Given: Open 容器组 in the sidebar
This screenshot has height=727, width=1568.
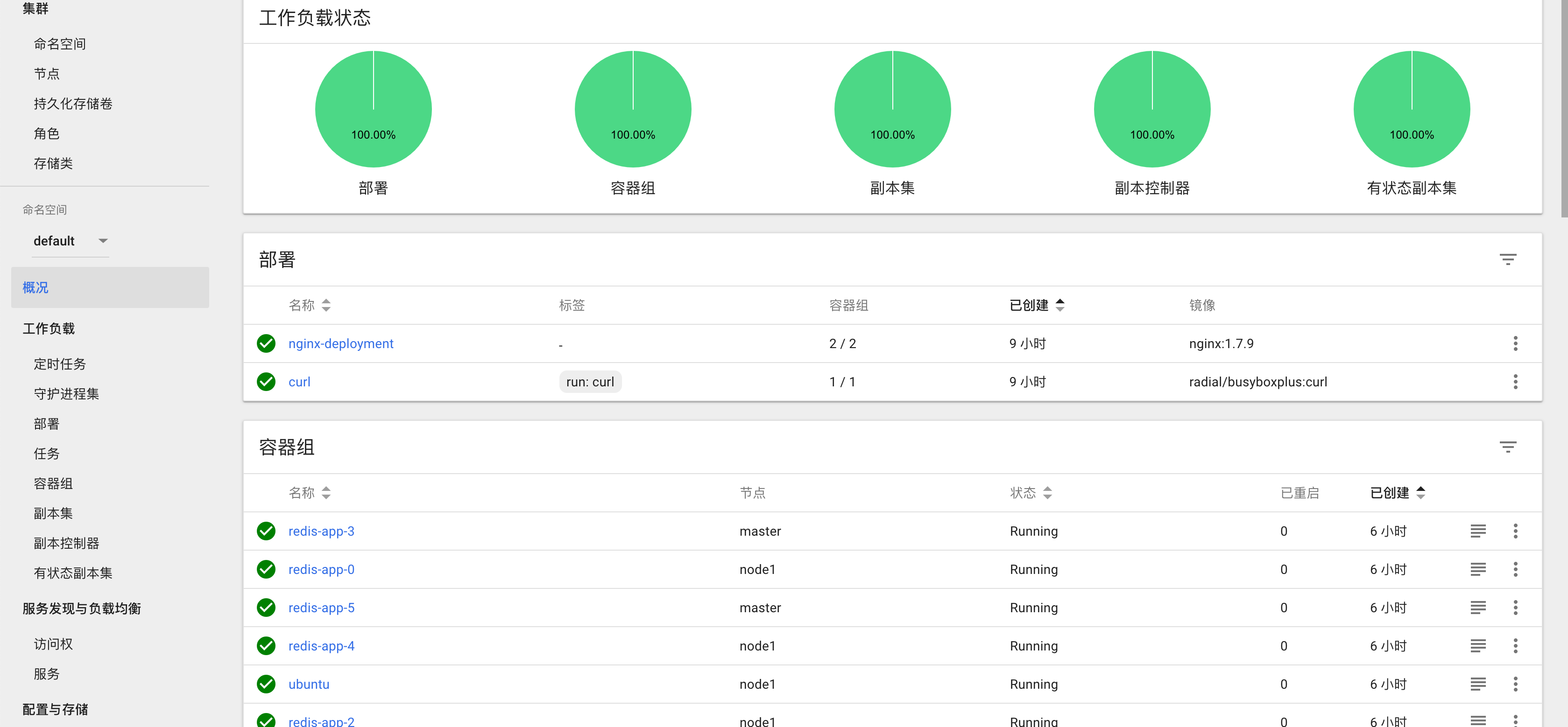Looking at the screenshot, I should pos(53,483).
